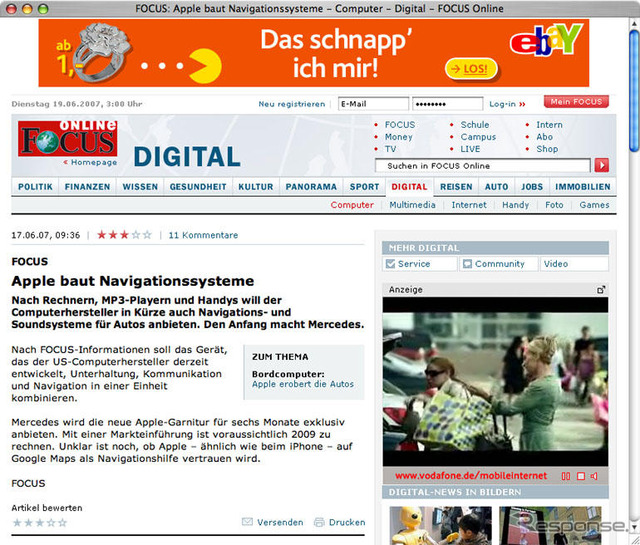Open the Money link
Screen dimensions: 640x545
[399, 137]
